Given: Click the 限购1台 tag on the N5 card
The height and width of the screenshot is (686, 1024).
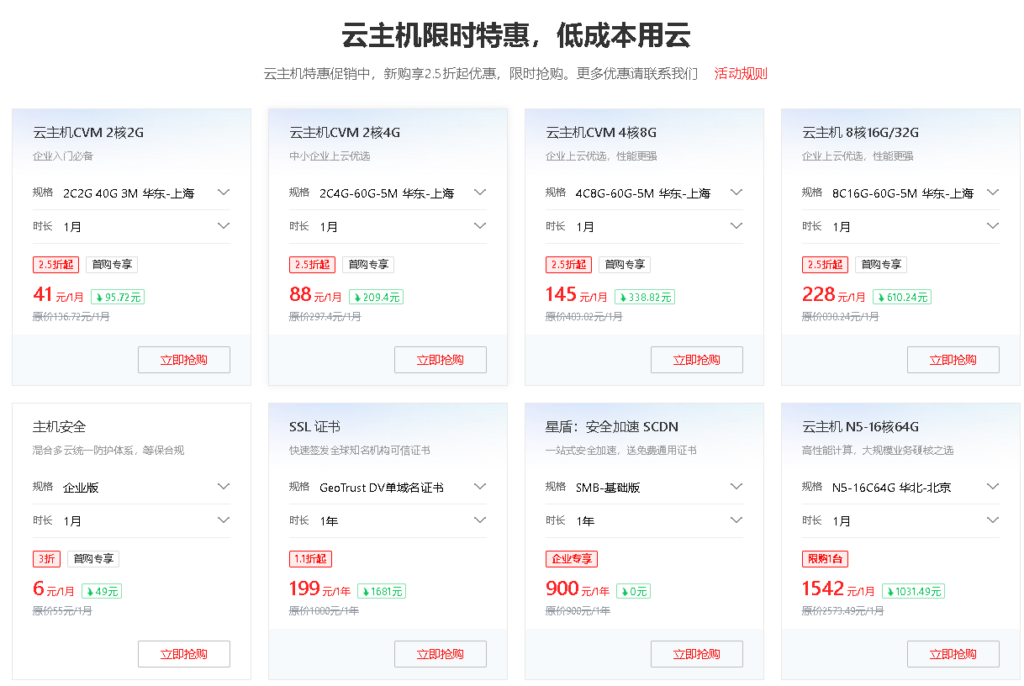Looking at the screenshot, I should 825,559.
